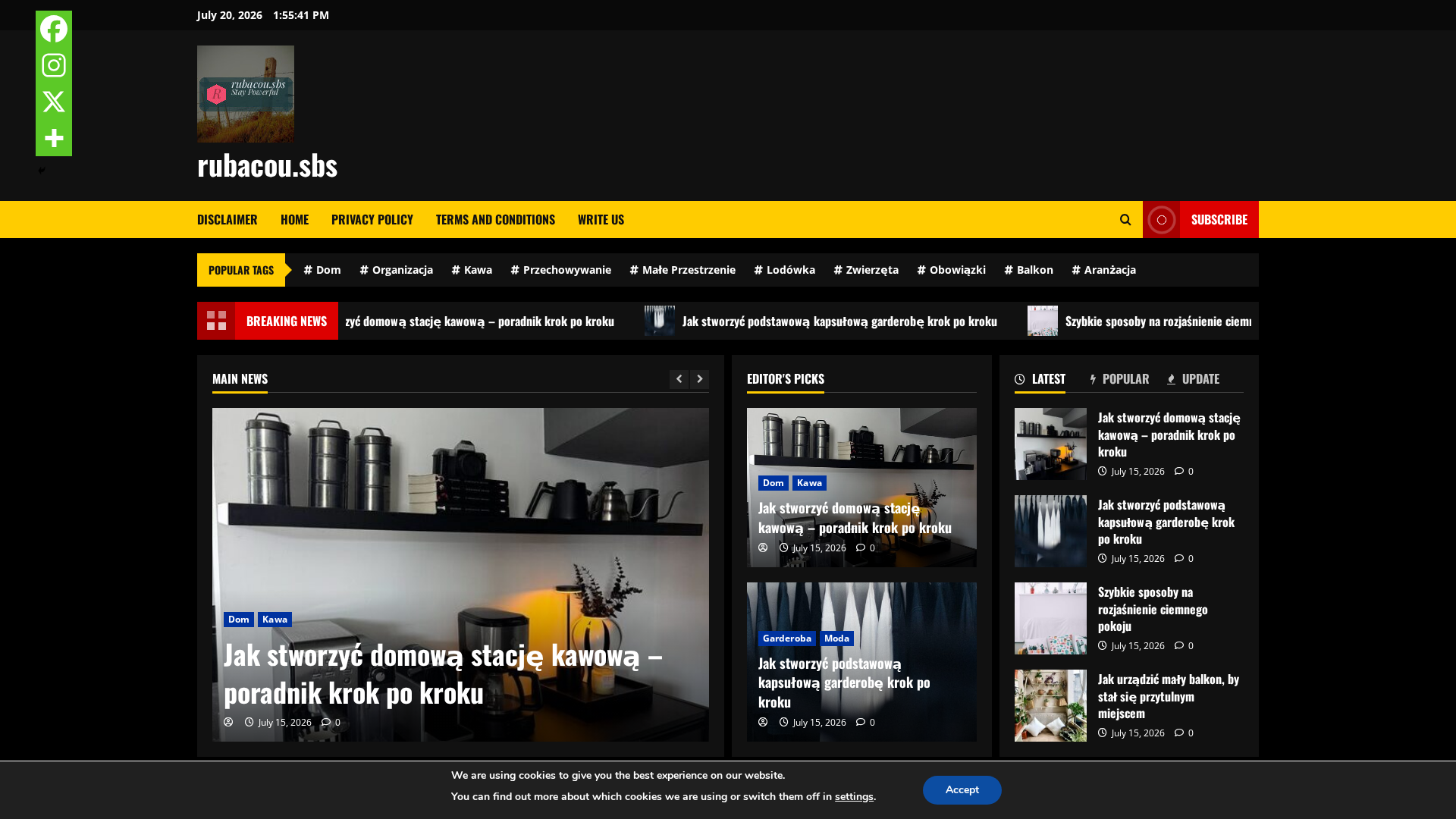Open Editor's Picks capsule wardrobe article title
This screenshot has height=819, width=1456.
844,682
